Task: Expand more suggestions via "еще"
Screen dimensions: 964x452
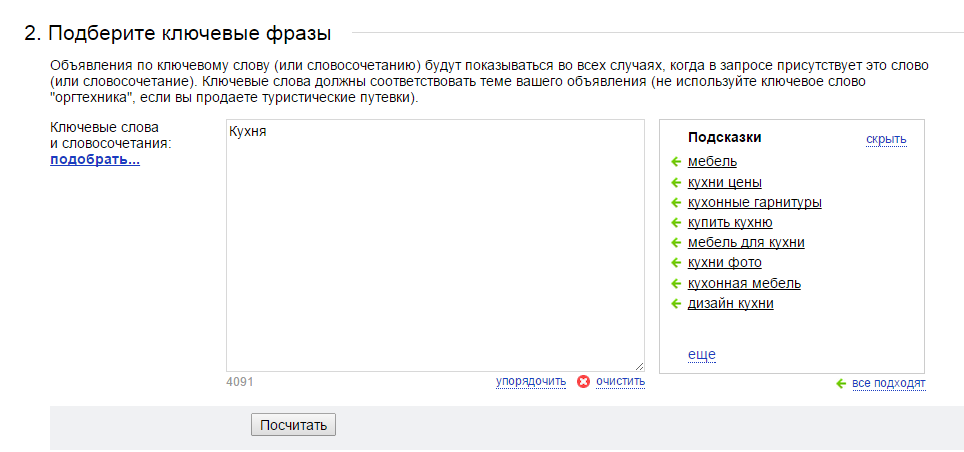Action: tap(702, 354)
